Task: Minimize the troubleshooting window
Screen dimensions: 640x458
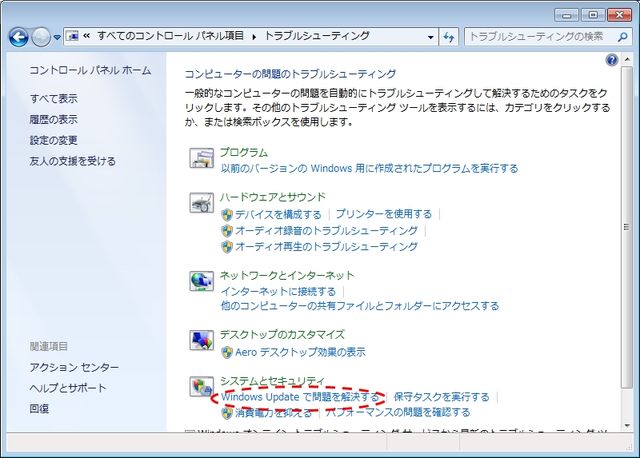Action: (x=567, y=15)
